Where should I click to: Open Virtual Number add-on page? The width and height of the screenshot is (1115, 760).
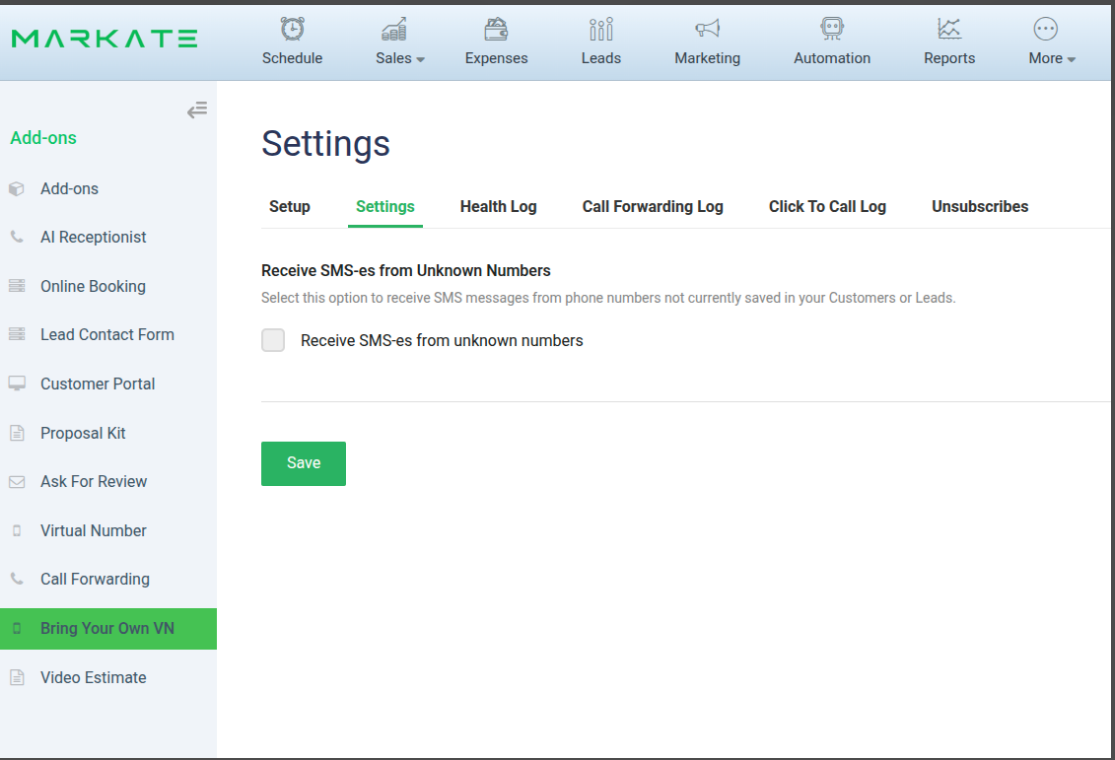click(x=93, y=531)
